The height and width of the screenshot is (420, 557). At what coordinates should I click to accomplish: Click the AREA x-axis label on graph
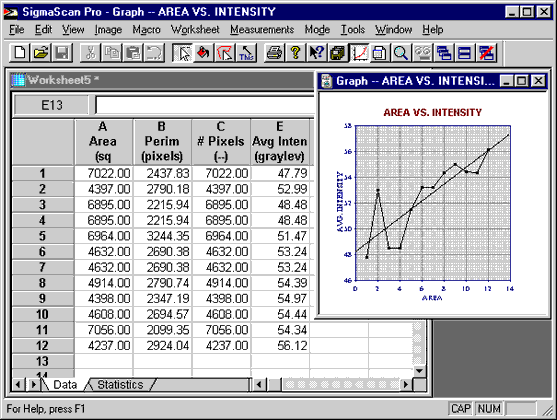coord(432,298)
